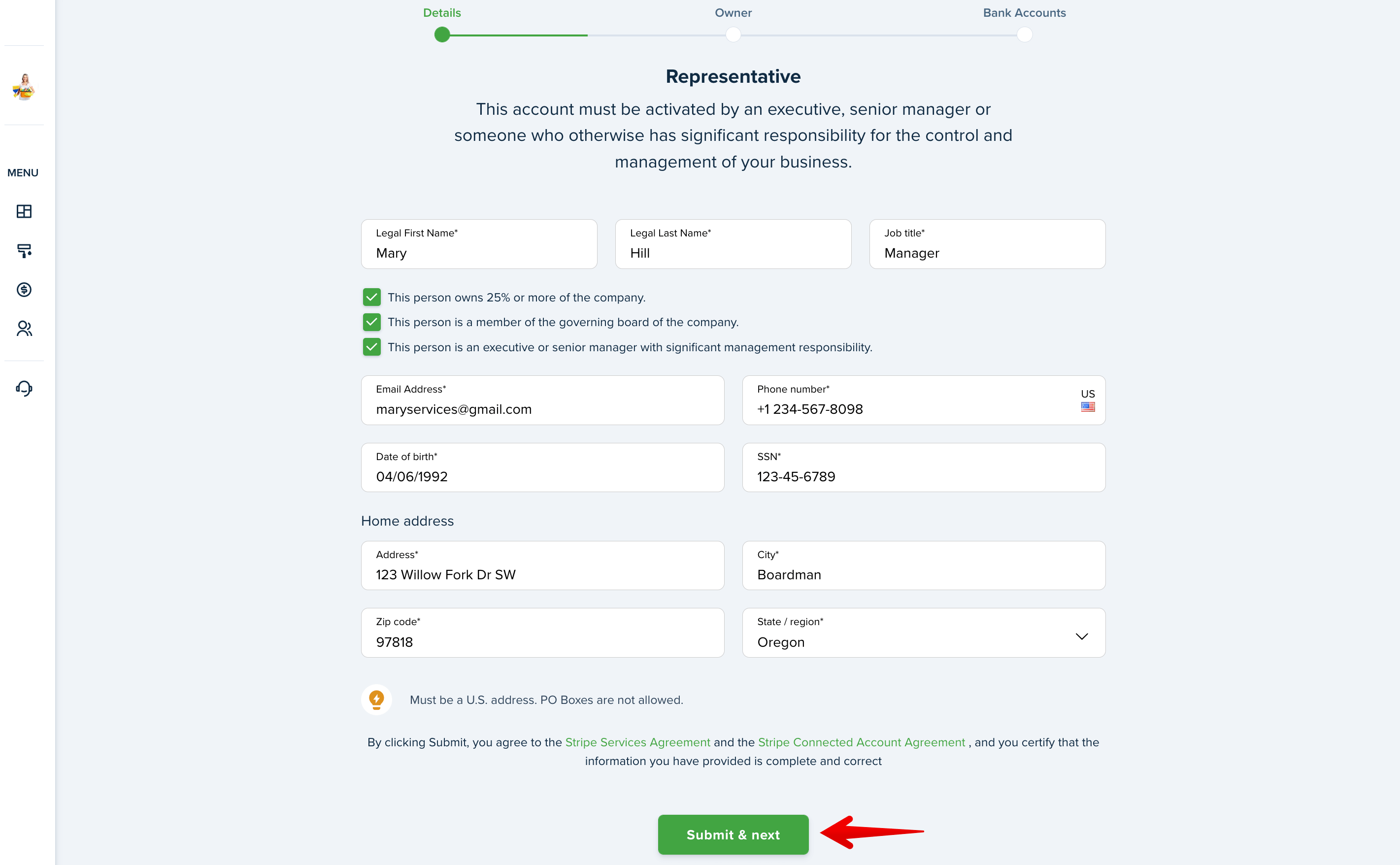Click the US flag country selector
1400x865 pixels.
point(1088,400)
